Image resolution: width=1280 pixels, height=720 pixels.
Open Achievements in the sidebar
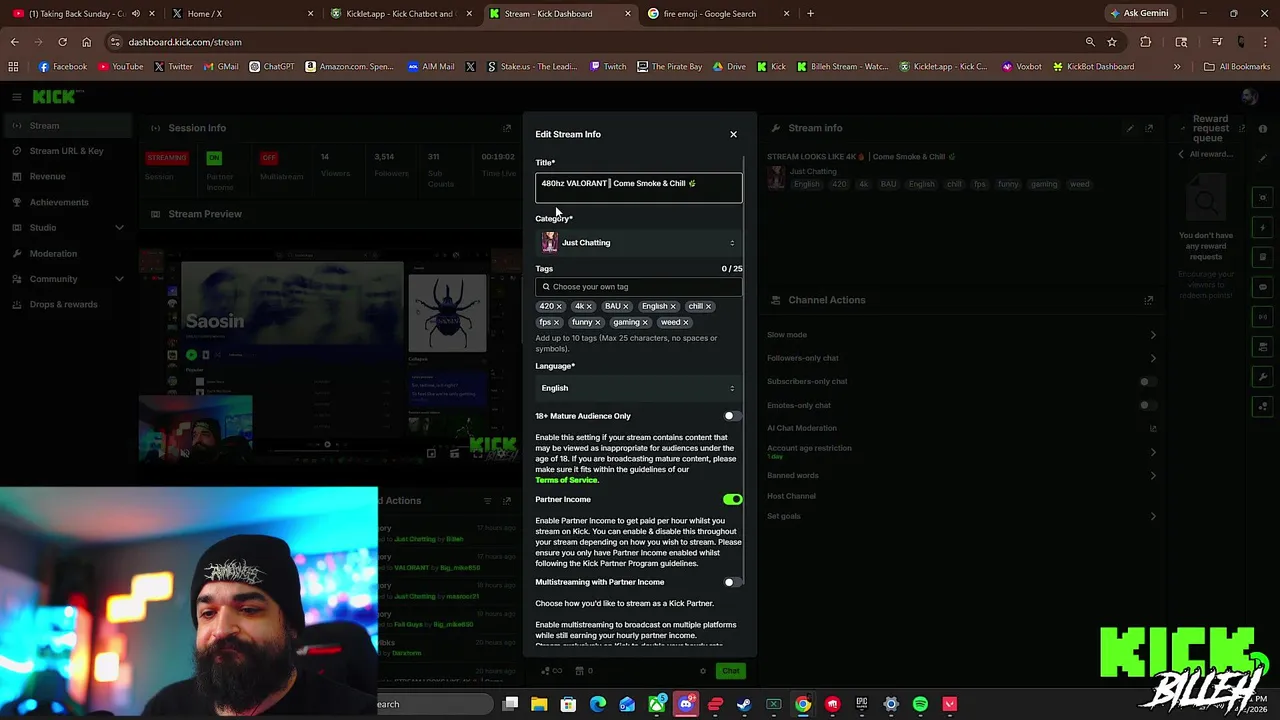point(66,202)
